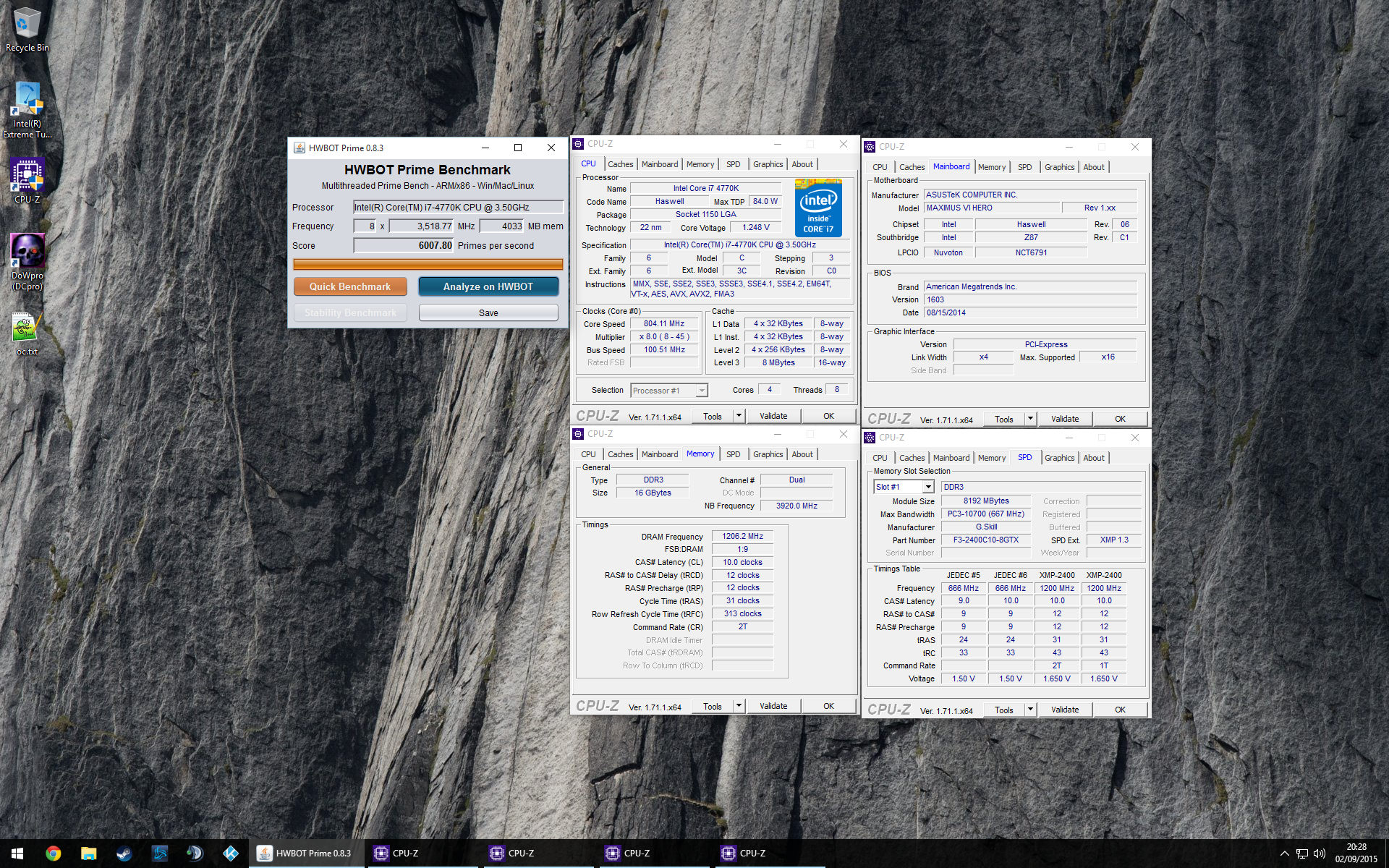Launch Chrome from the taskbar
This screenshot has height=868, width=1389.
coord(53,854)
